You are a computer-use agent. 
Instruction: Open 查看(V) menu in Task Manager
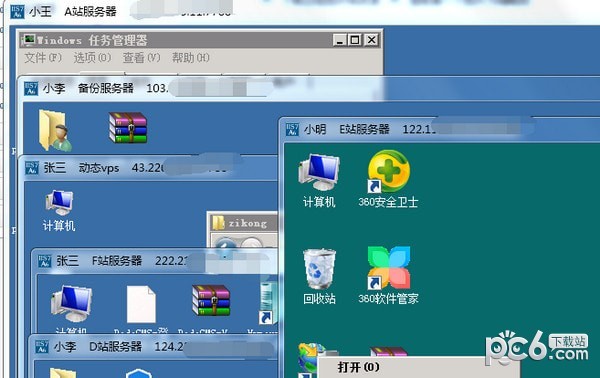click(x=141, y=58)
